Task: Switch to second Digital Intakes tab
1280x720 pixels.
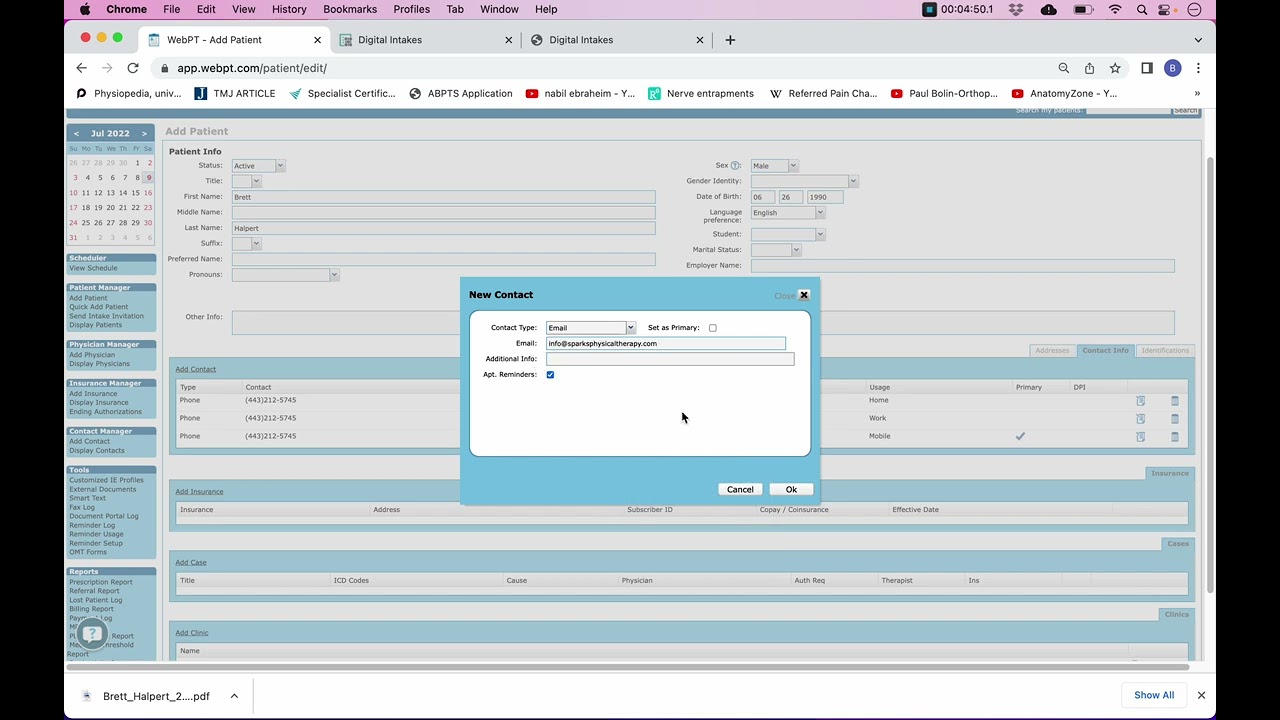Action: click(x=617, y=40)
